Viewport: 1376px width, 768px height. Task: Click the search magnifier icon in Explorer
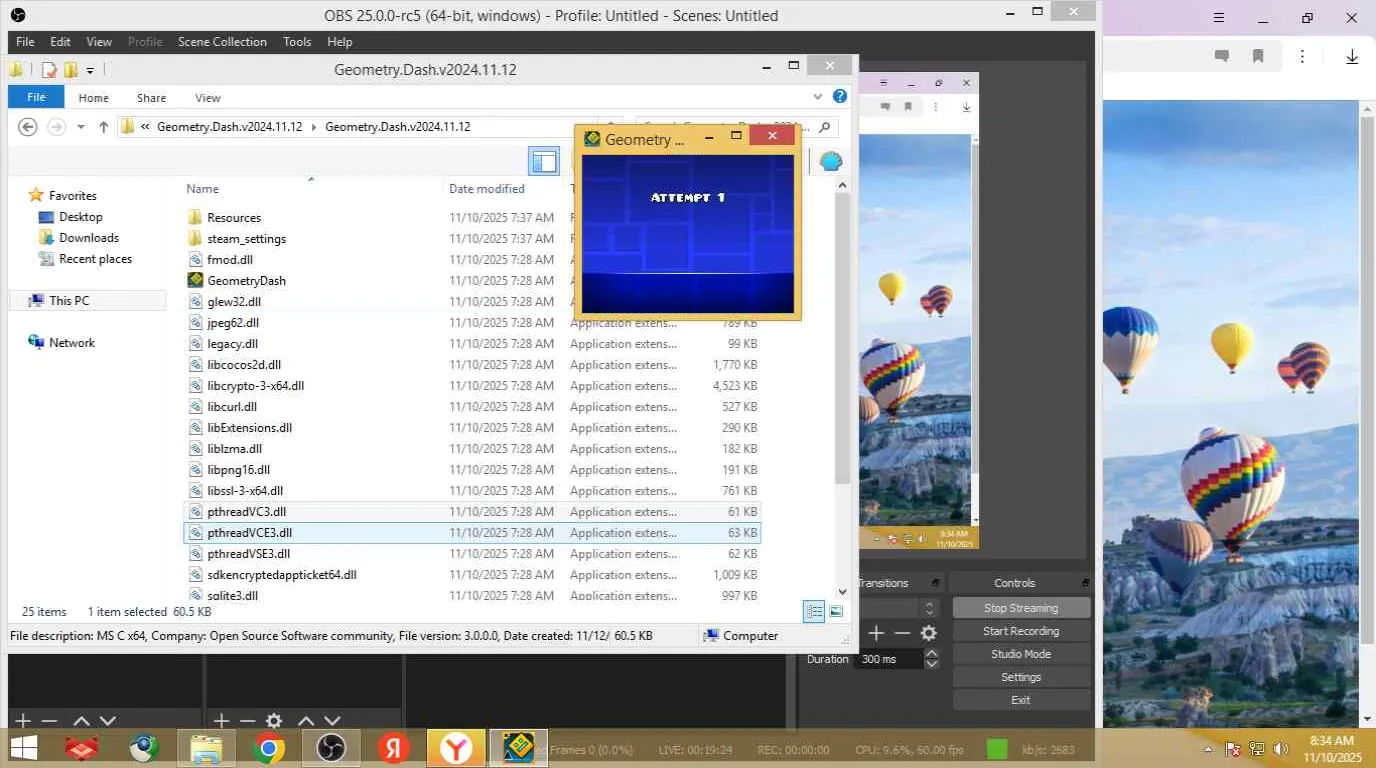coord(824,127)
